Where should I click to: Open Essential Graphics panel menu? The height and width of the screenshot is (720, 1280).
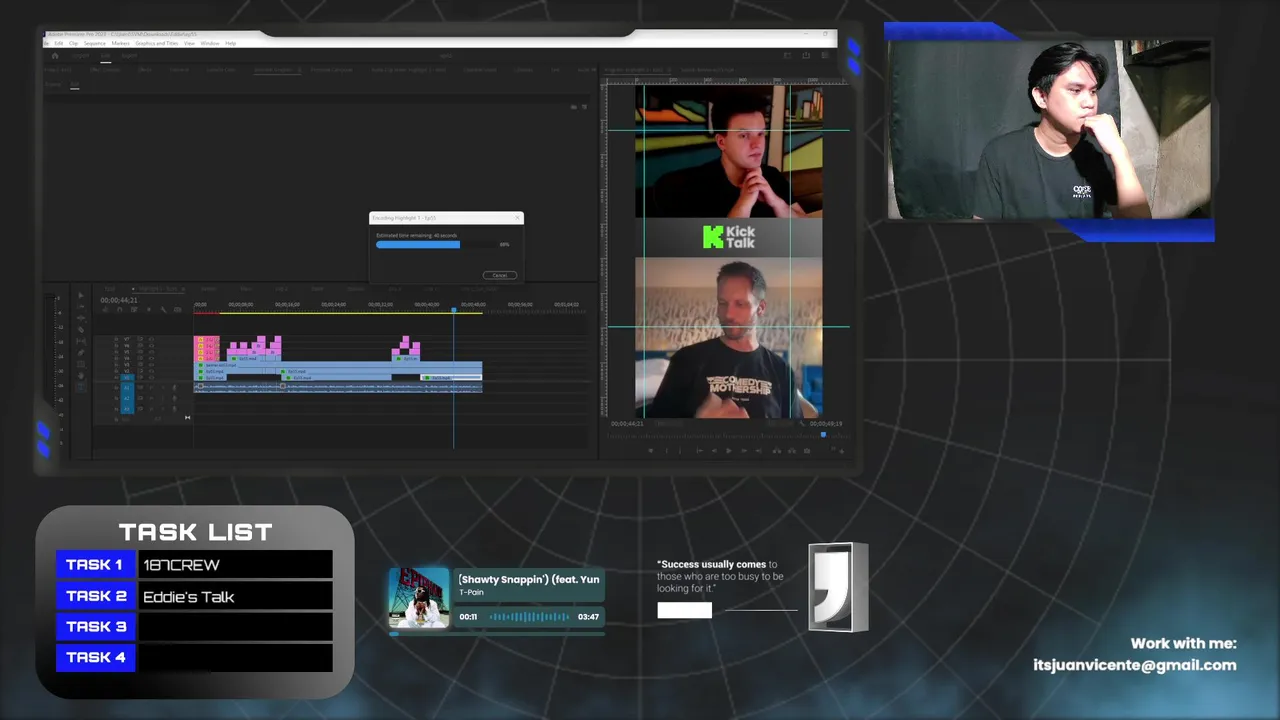click(x=299, y=70)
